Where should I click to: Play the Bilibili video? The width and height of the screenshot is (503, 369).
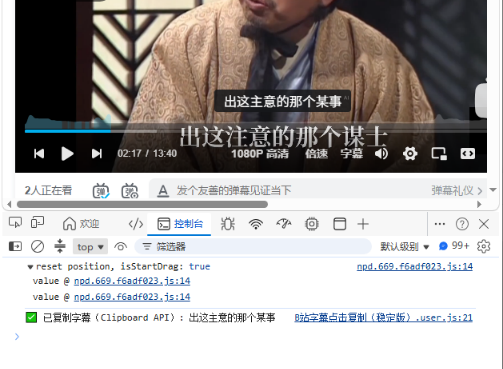(x=67, y=154)
